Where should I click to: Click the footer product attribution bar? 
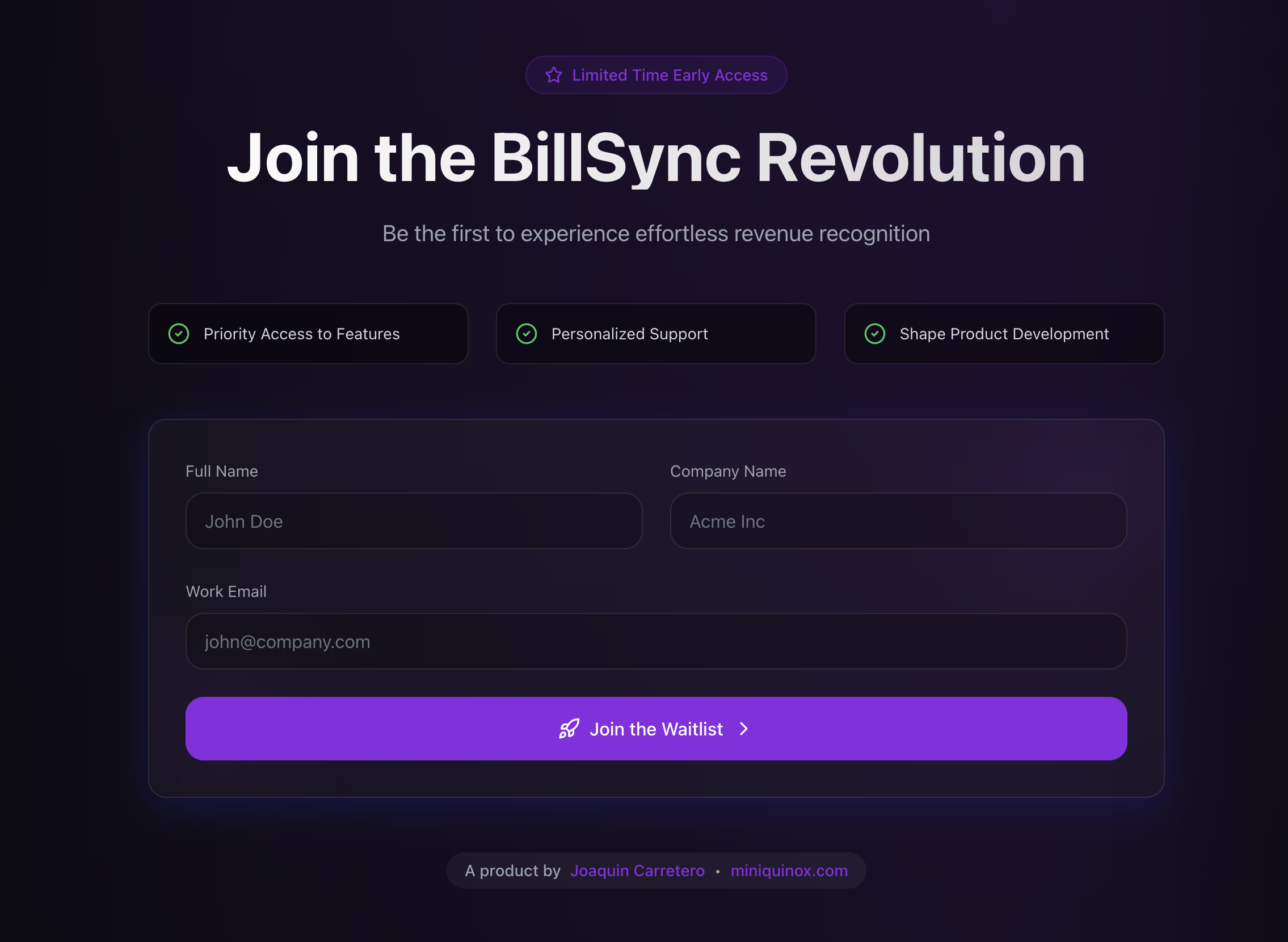point(656,870)
